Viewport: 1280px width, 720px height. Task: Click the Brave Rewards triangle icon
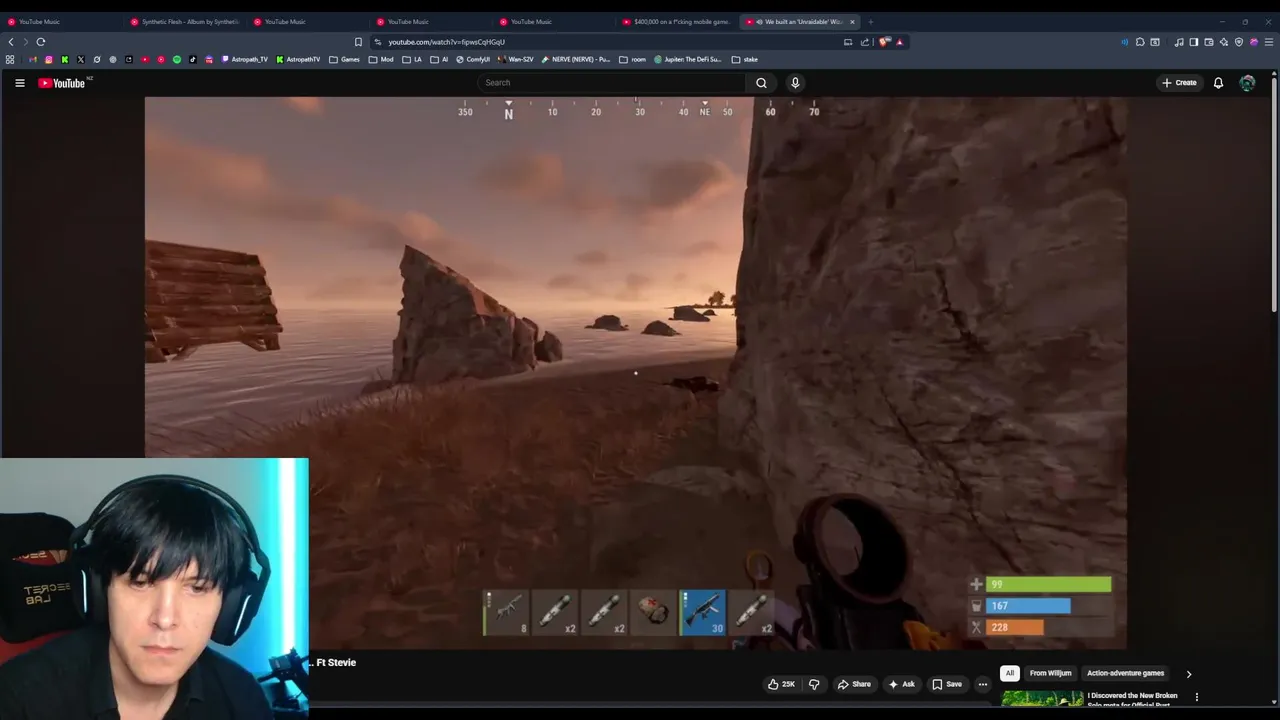coord(899,42)
